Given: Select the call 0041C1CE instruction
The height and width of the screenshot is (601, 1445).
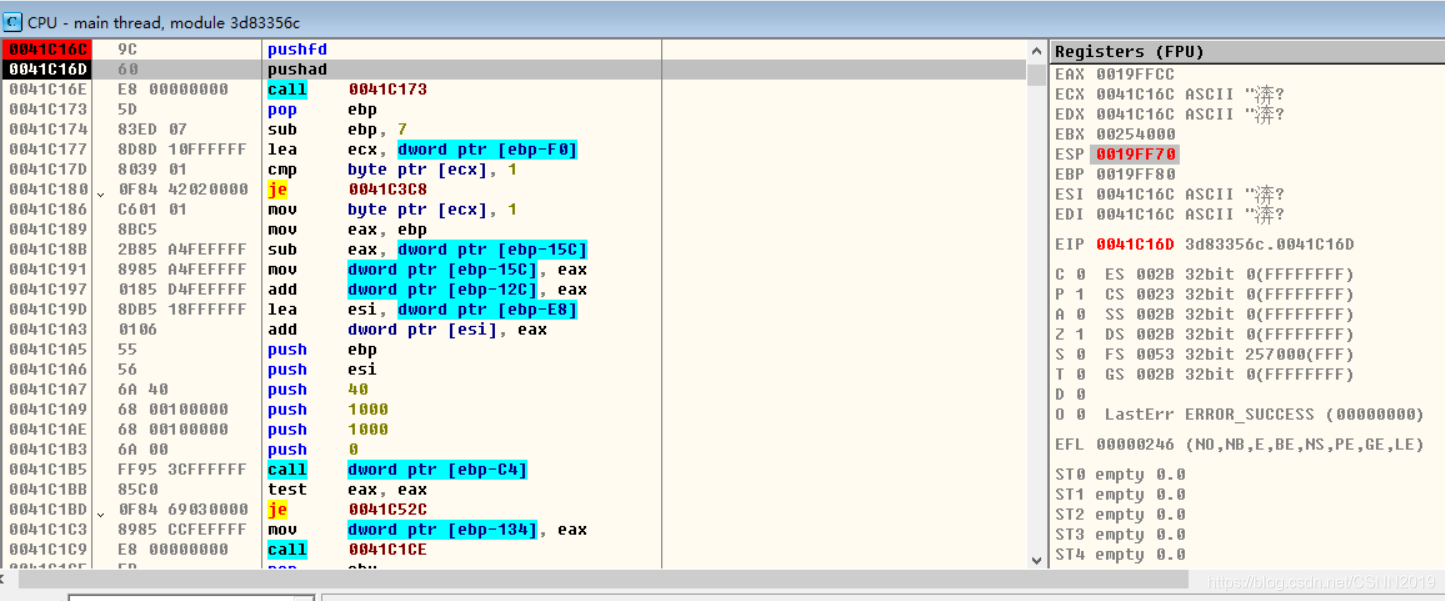Looking at the screenshot, I should 347,549.
